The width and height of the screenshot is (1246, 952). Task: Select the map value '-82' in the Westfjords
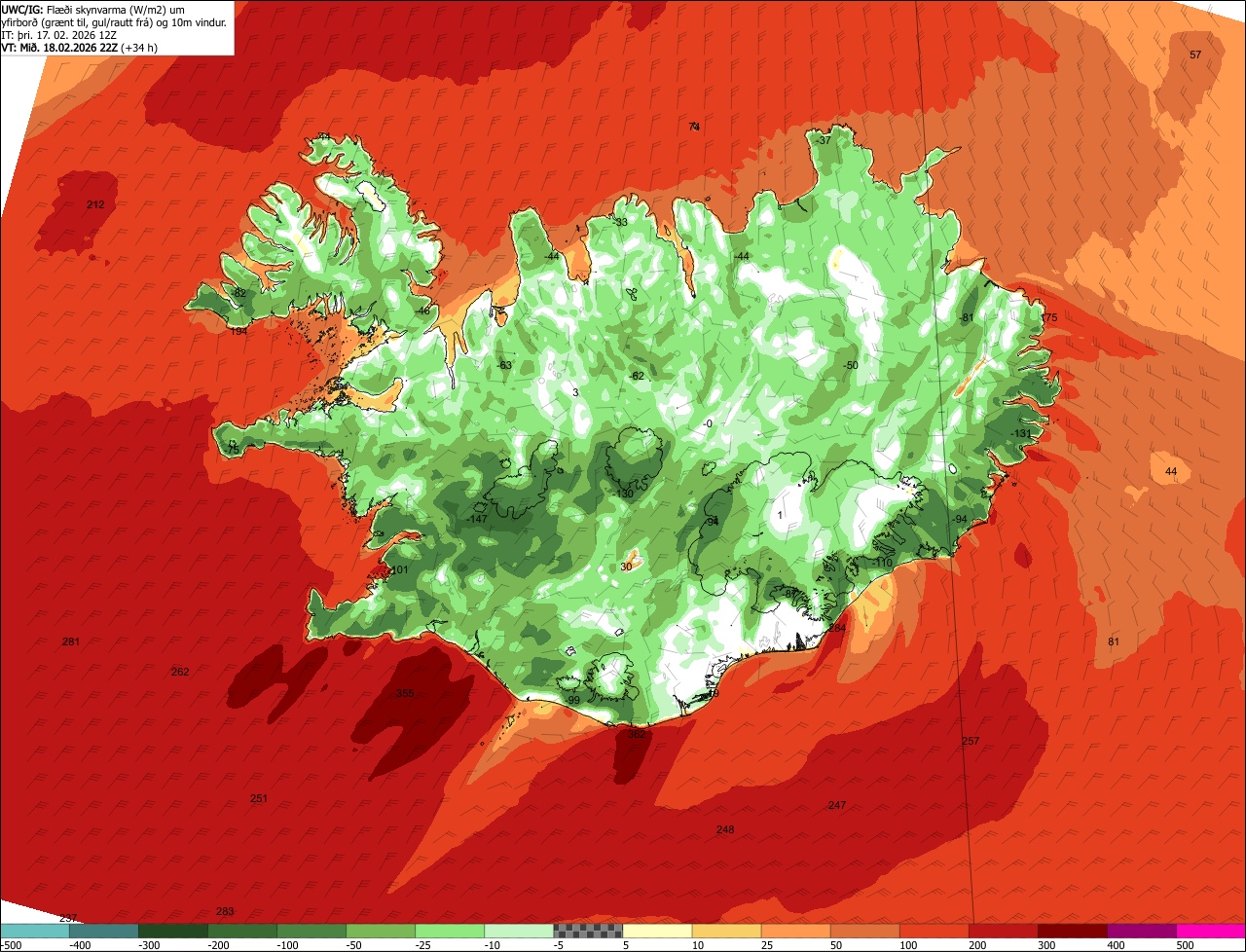click(x=238, y=294)
